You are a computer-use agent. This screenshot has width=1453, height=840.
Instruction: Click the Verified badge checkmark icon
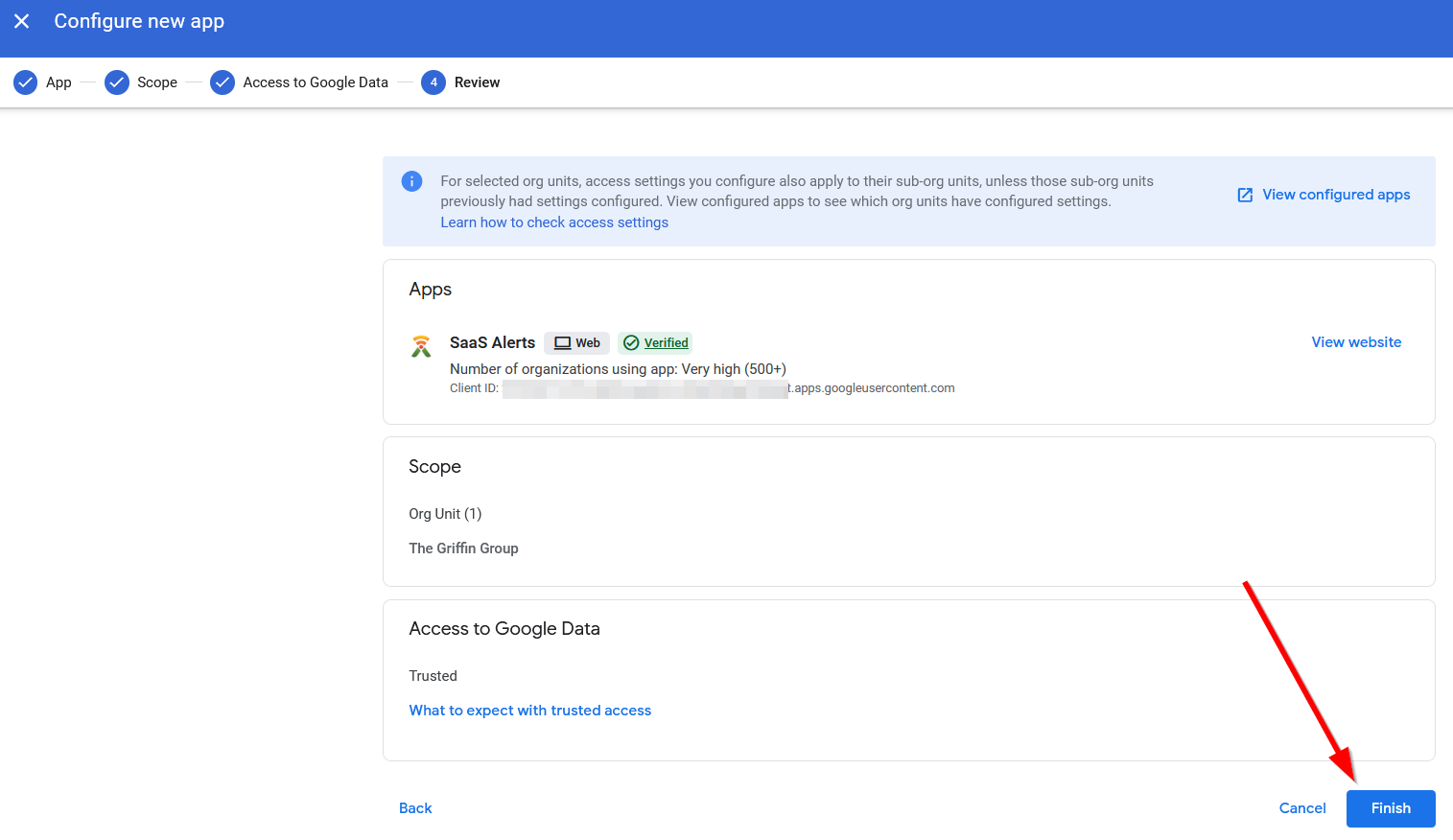(631, 343)
